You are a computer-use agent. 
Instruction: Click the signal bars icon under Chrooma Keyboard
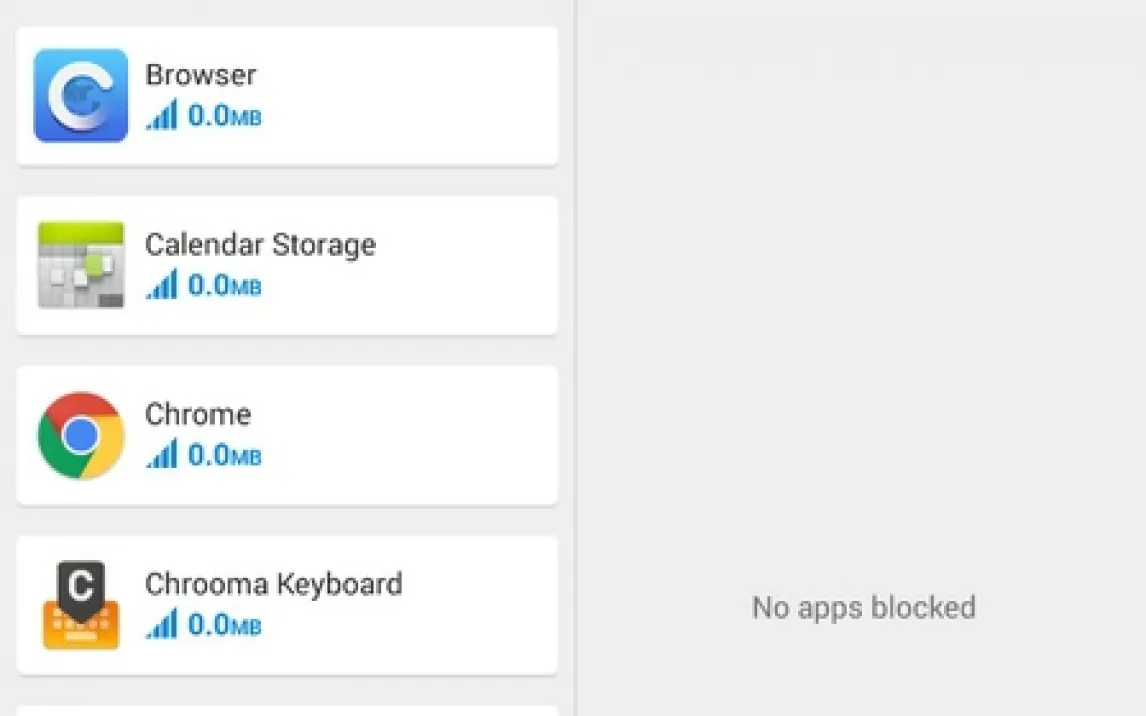tap(162, 626)
